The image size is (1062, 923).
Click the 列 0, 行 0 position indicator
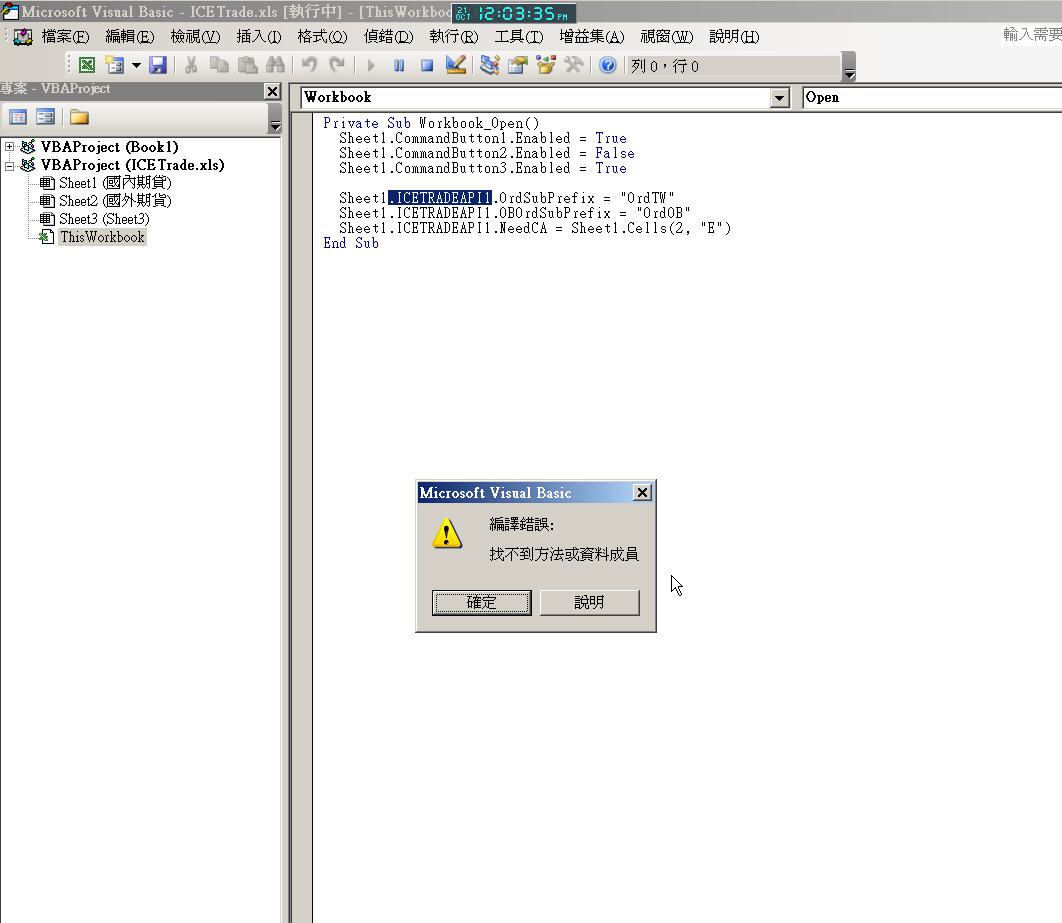pyautogui.click(x=735, y=66)
